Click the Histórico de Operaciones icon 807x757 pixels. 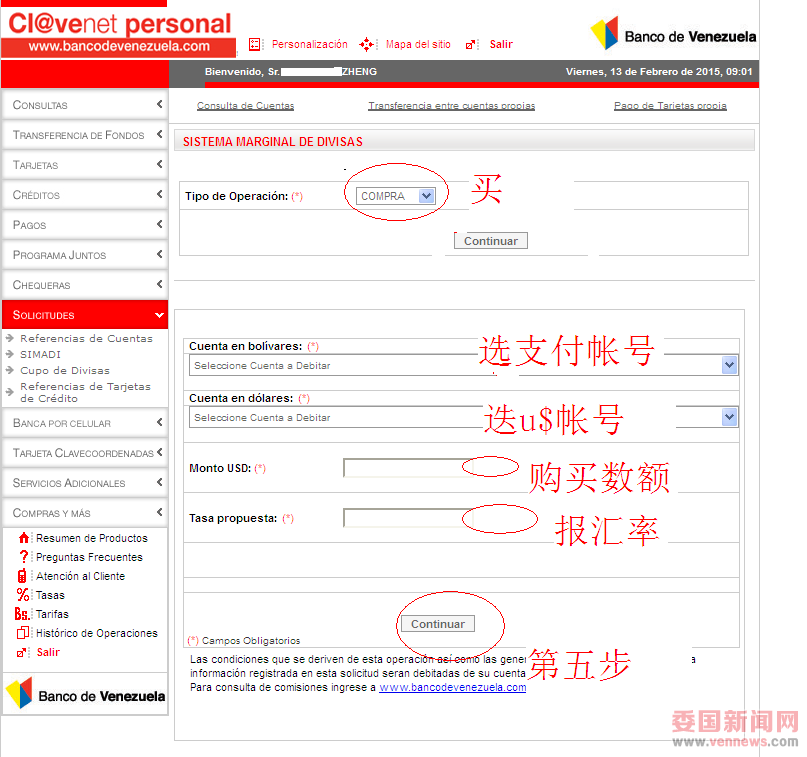pos(23,633)
